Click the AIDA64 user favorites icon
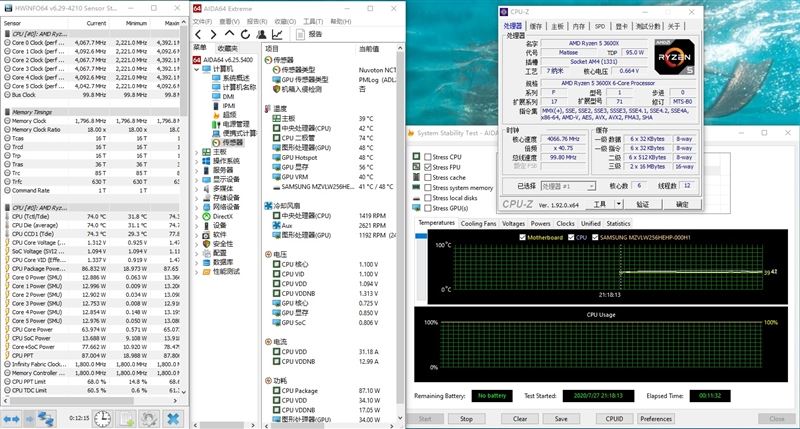This screenshot has height=429, width=800. (x=261, y=34)
